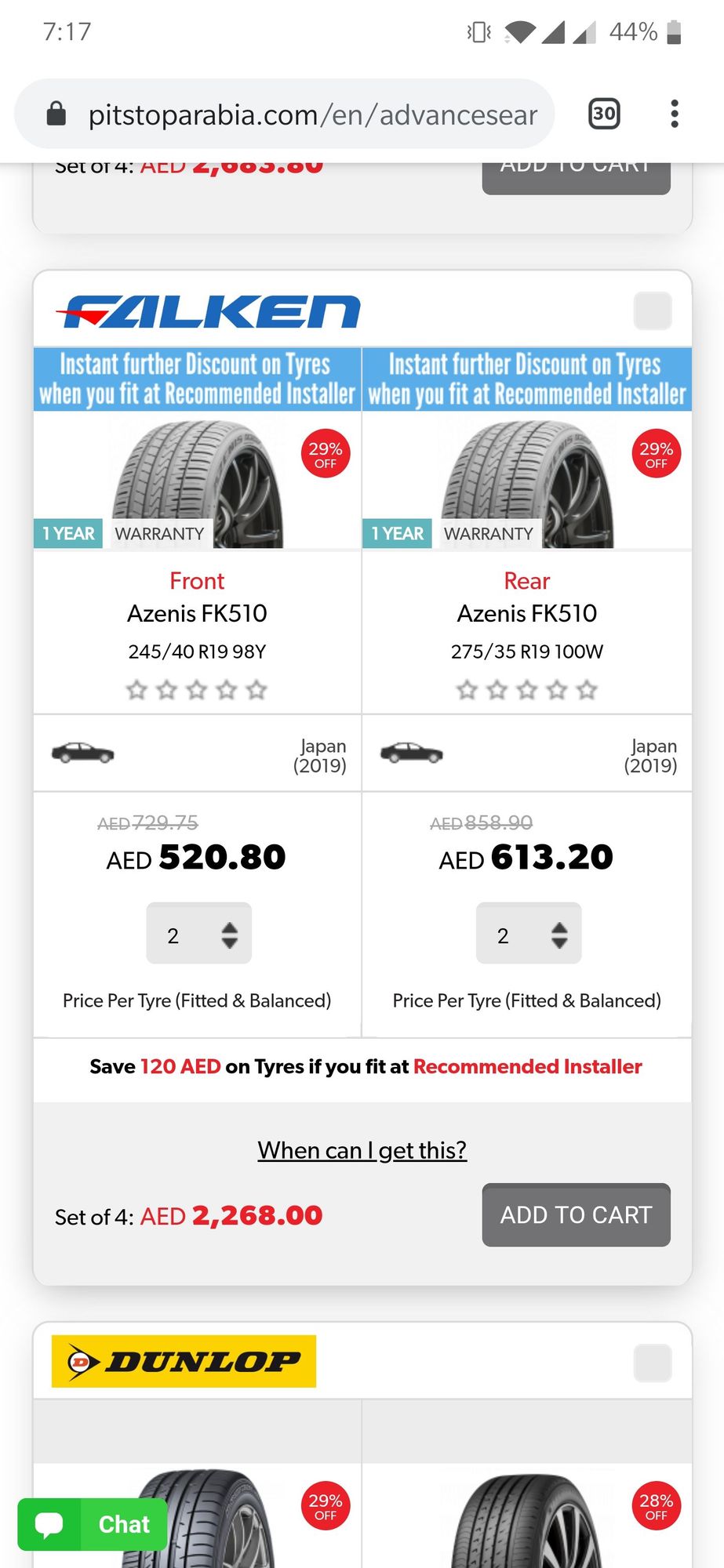Tap the car icon under Front tyre
724x1568 pixels.
(82, 753)
